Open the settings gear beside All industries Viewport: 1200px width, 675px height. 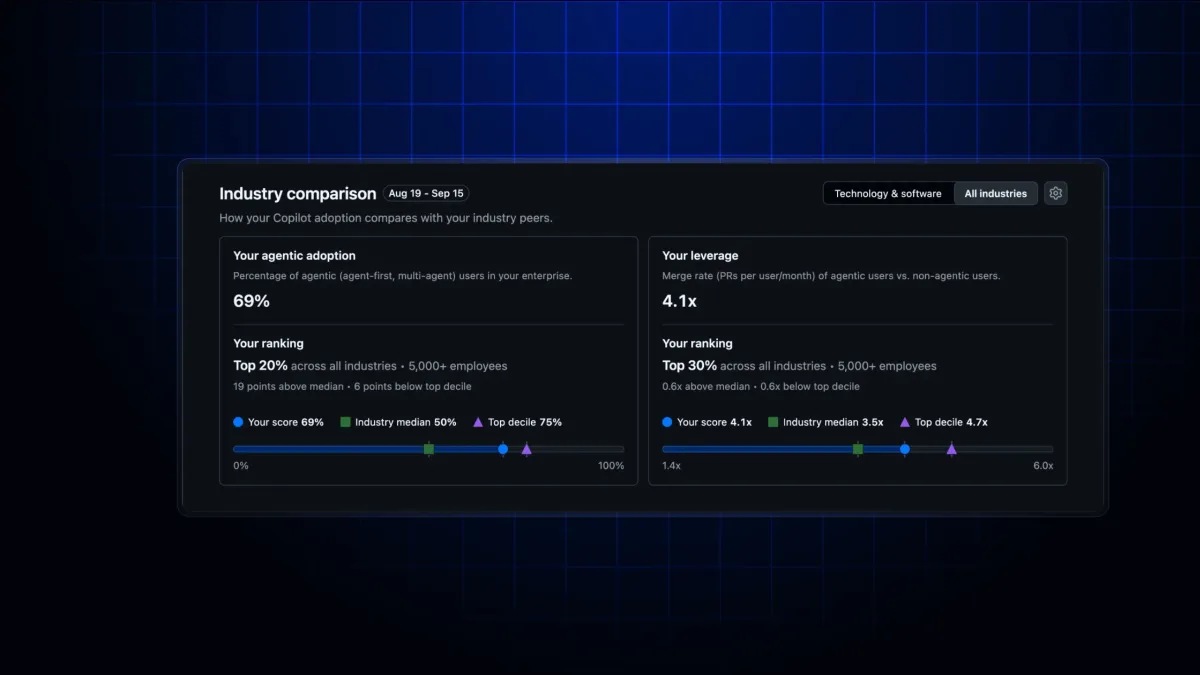(x=1055, y=193)
